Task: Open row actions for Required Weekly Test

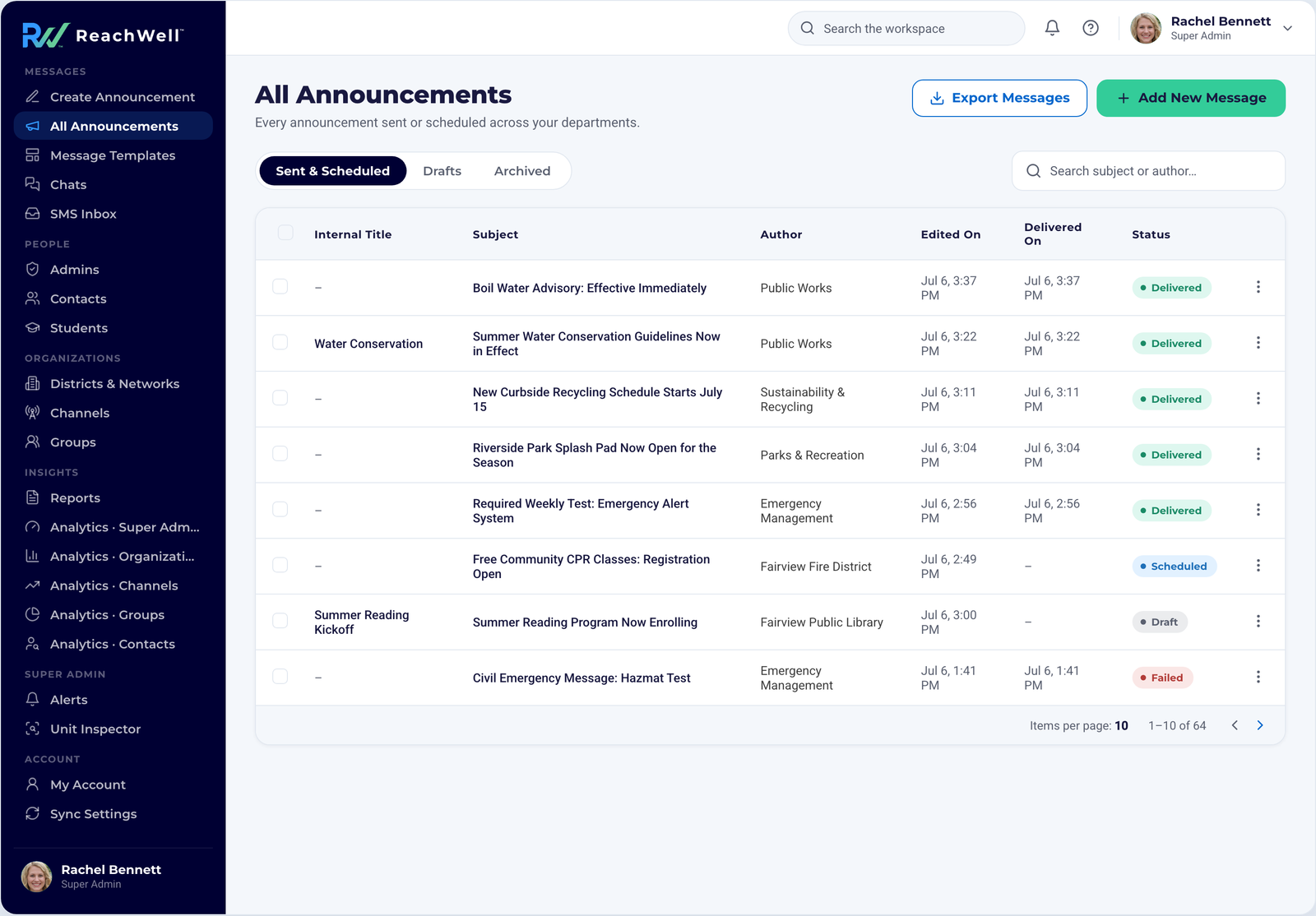Action: [1258, 510]
